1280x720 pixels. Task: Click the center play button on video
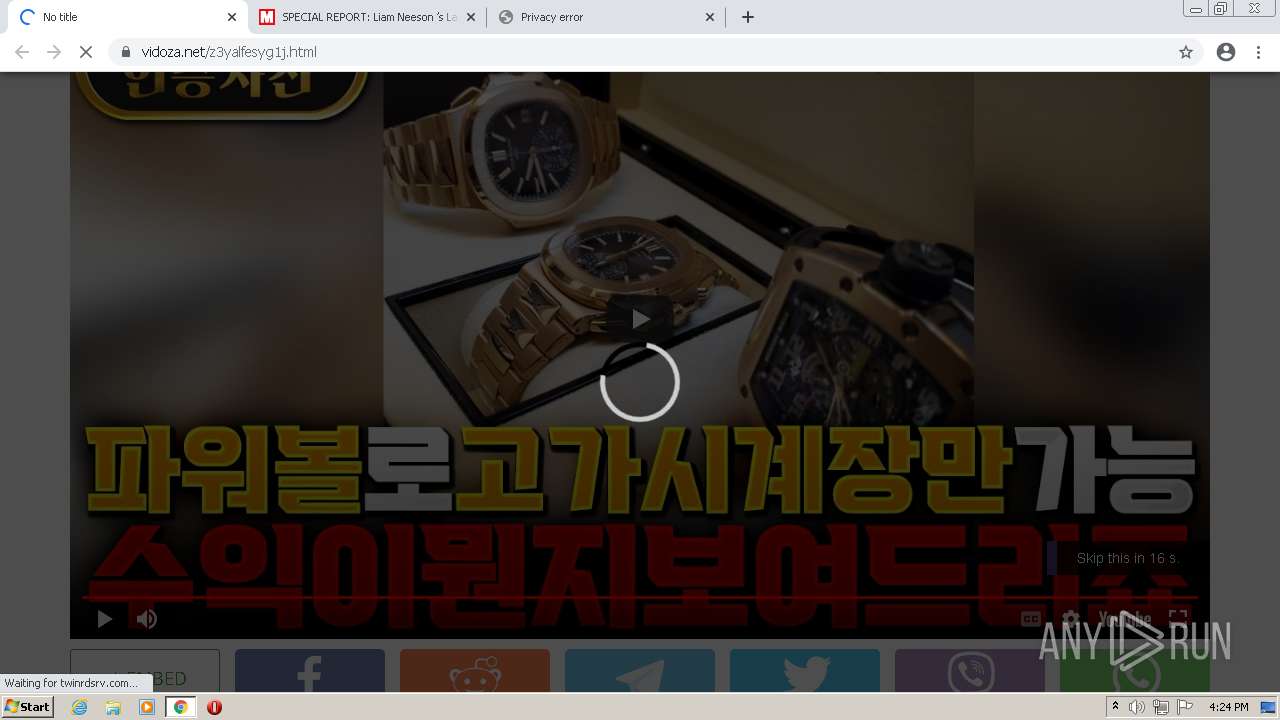click(x=640, y=319)
